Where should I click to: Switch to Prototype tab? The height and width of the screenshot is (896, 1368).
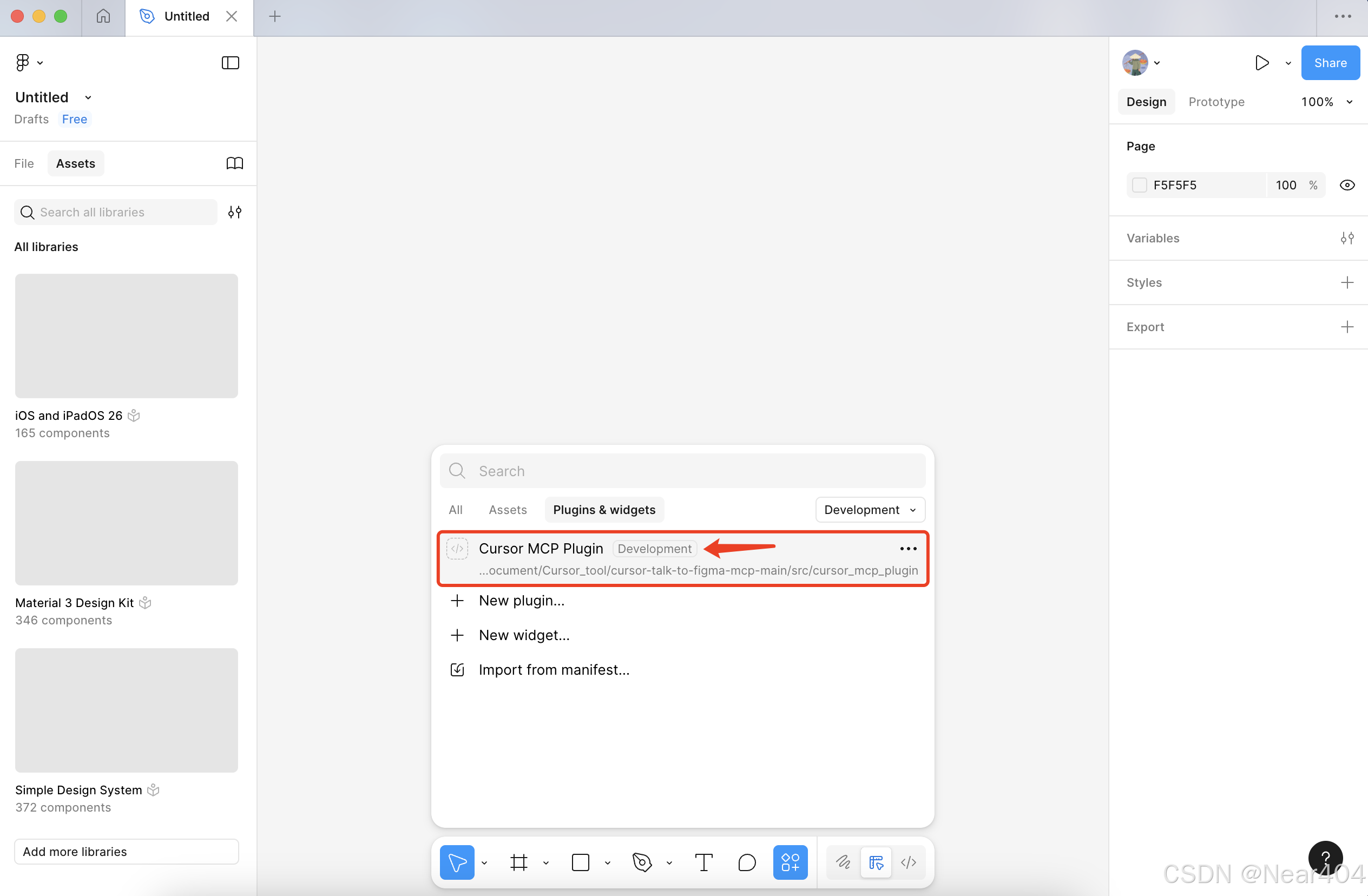point(1216,102)
